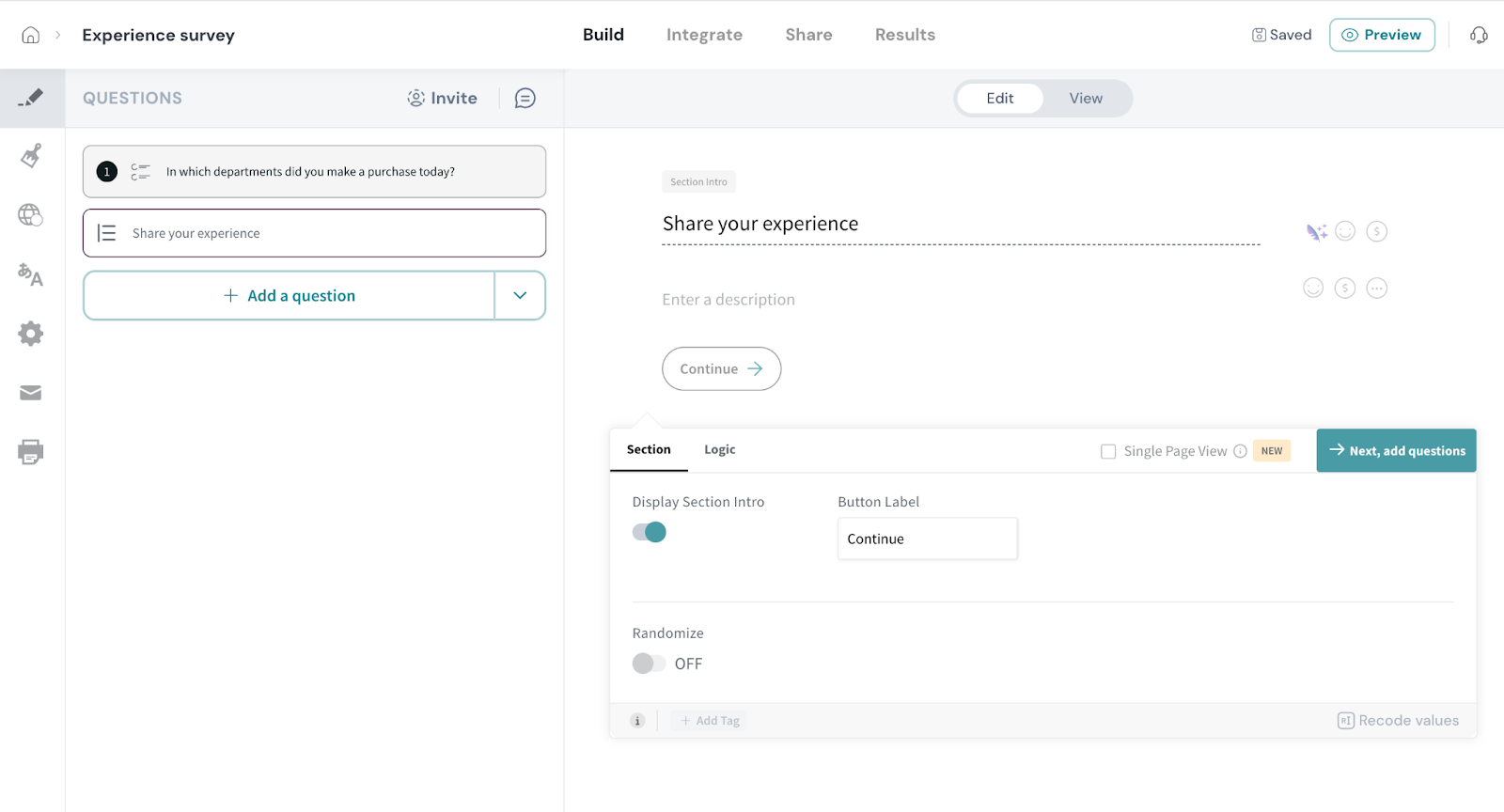Image resolution: width=1504 pixels, height=812 pixels.
Task: Switch to the Logic tab
Action: point(719,450)
